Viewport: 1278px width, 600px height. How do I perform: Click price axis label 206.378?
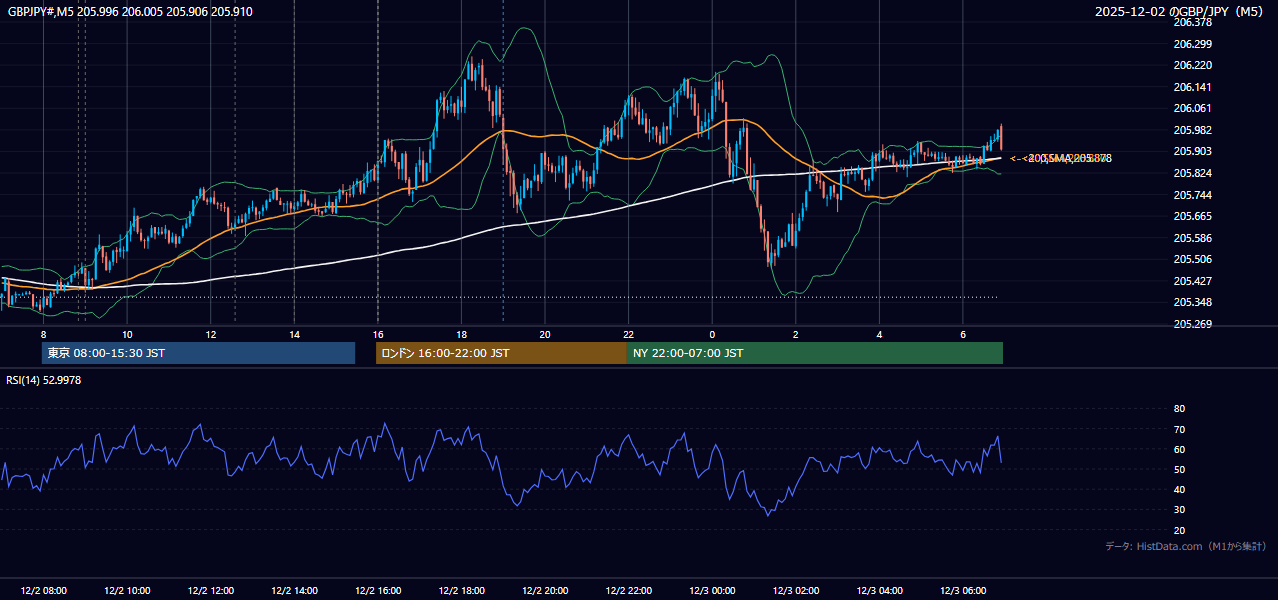[1192, 22]
